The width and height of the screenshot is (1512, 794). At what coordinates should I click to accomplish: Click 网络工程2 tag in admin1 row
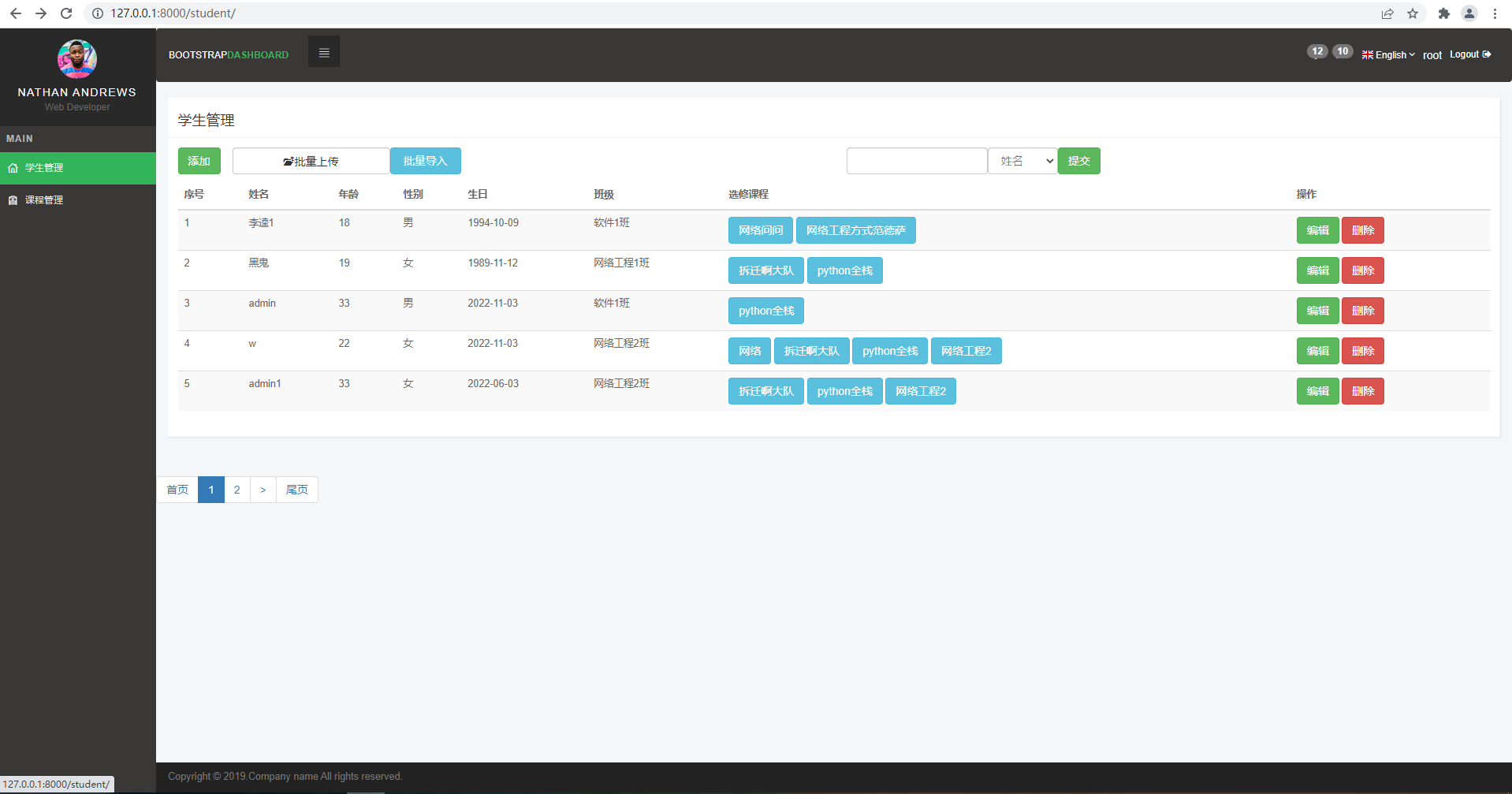pyautogui.click(x=921, y=391)
